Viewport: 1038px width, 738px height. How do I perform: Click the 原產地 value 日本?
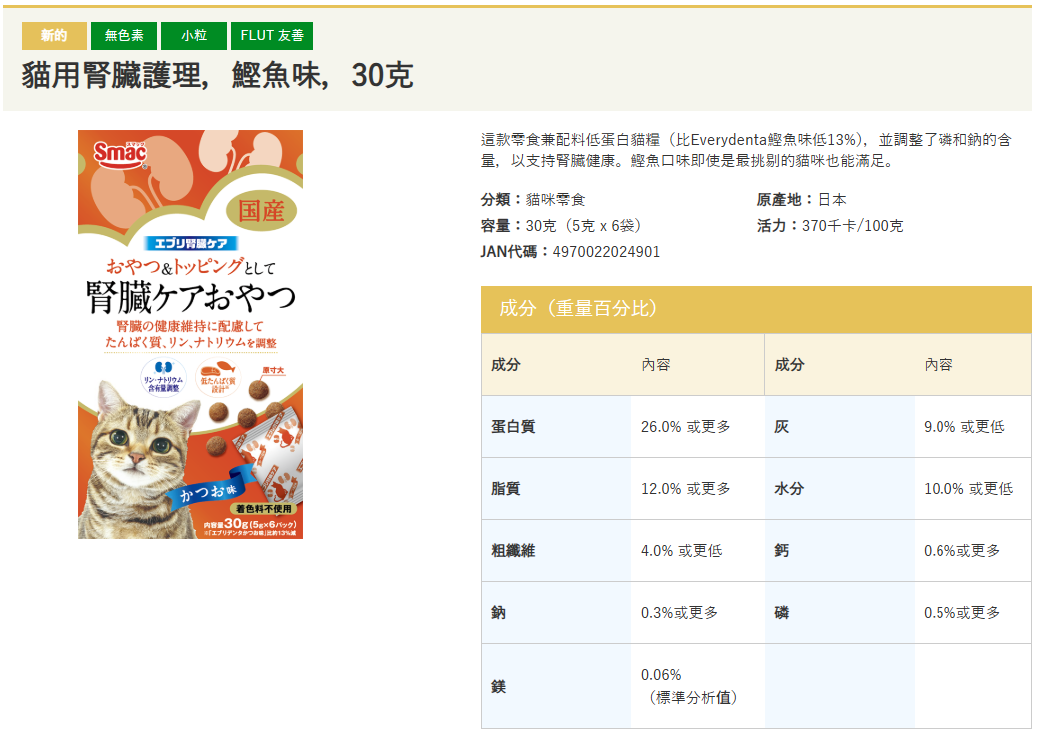point(832,200)
